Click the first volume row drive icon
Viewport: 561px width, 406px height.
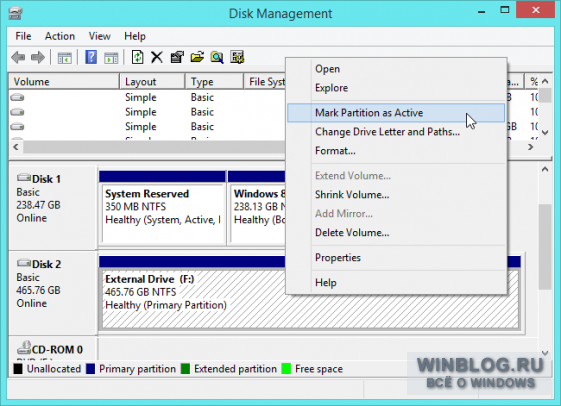pyautogui.click(x=17, y=97)
